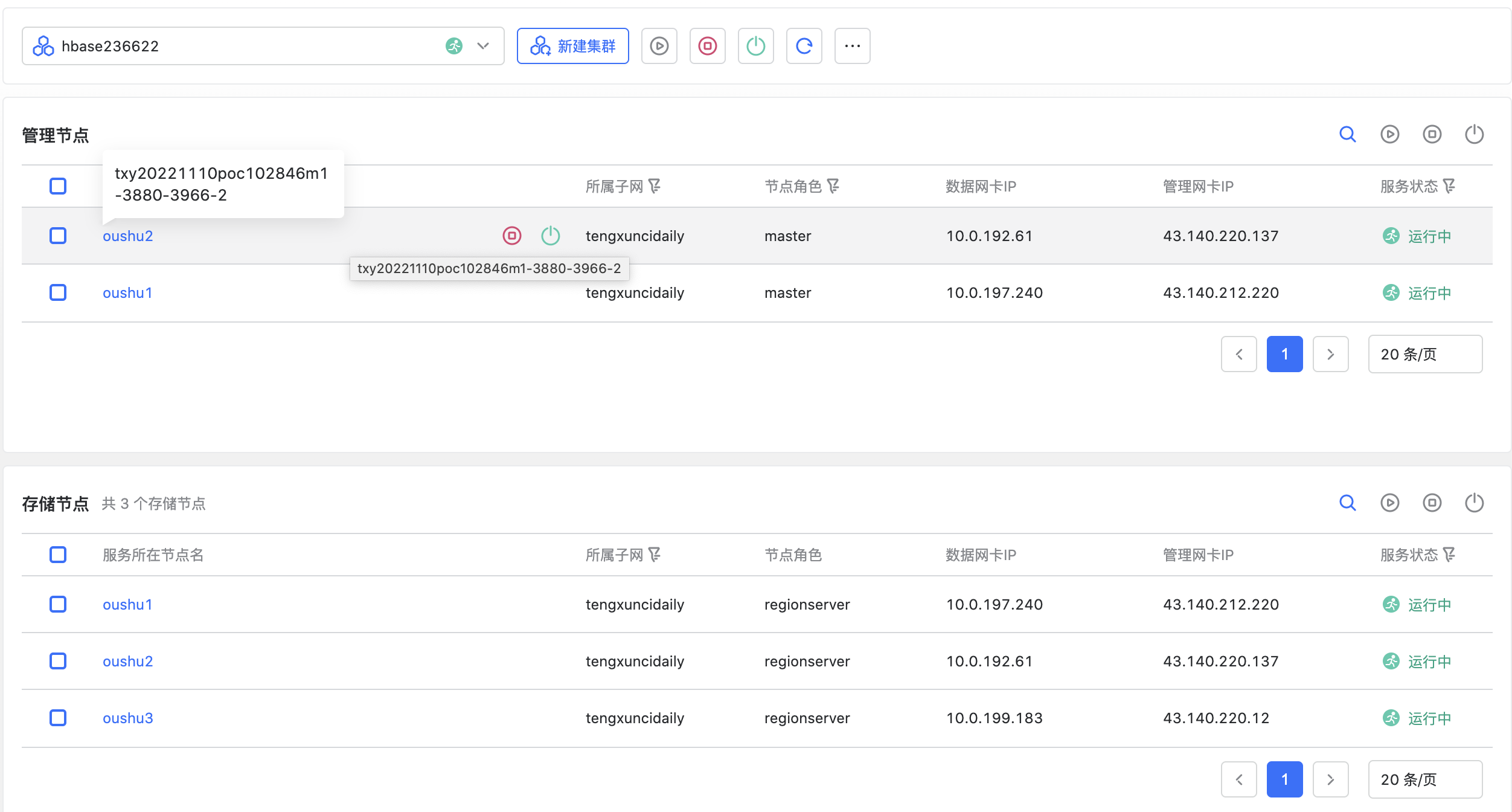This screenshot has width=1512, height=812.
Task: Toggle select-all checkbox in 管理节点 table header
Action: [58, 186]
